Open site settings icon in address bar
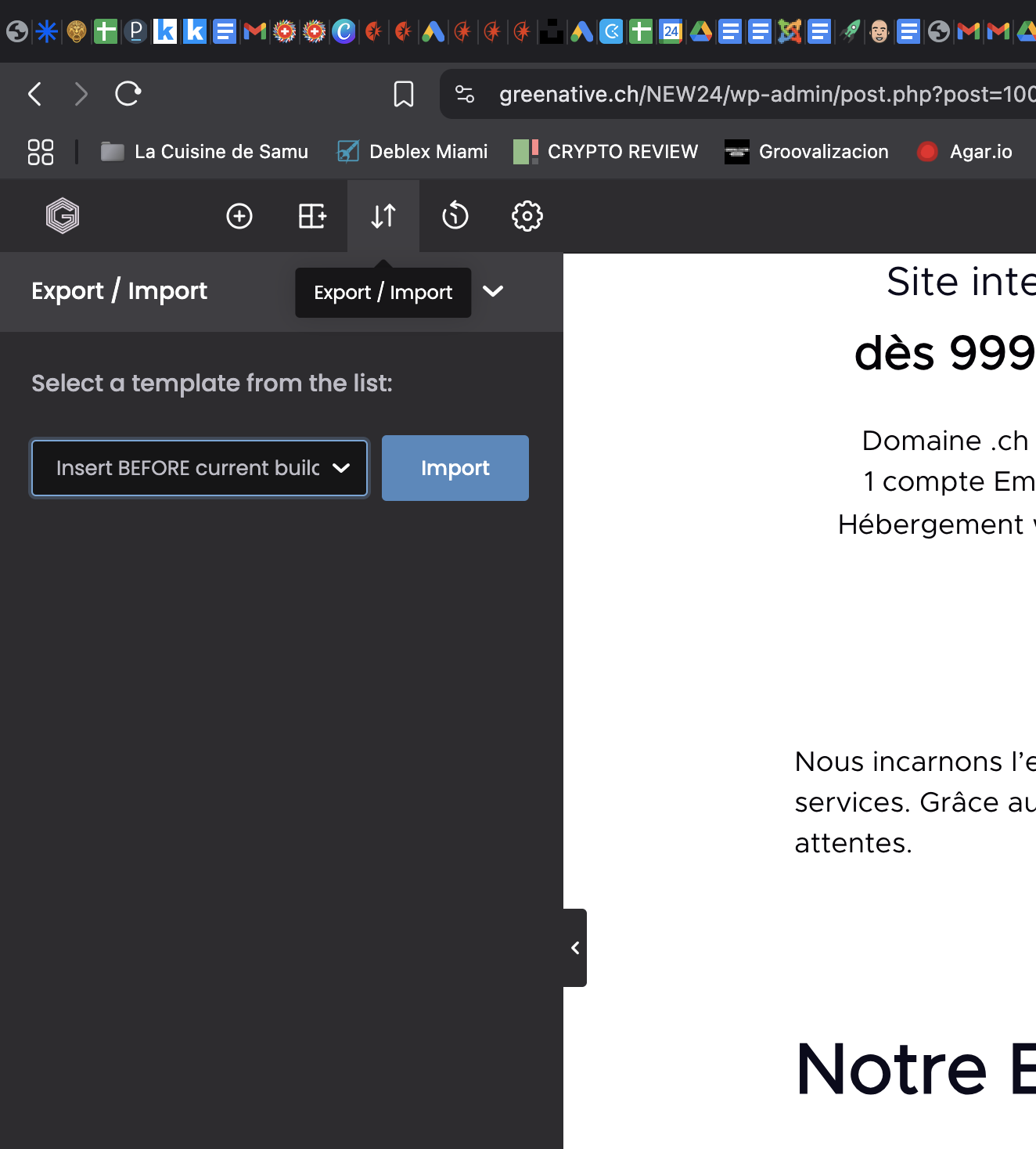Screen dimensions: 1036x1149 coord(465,94)
